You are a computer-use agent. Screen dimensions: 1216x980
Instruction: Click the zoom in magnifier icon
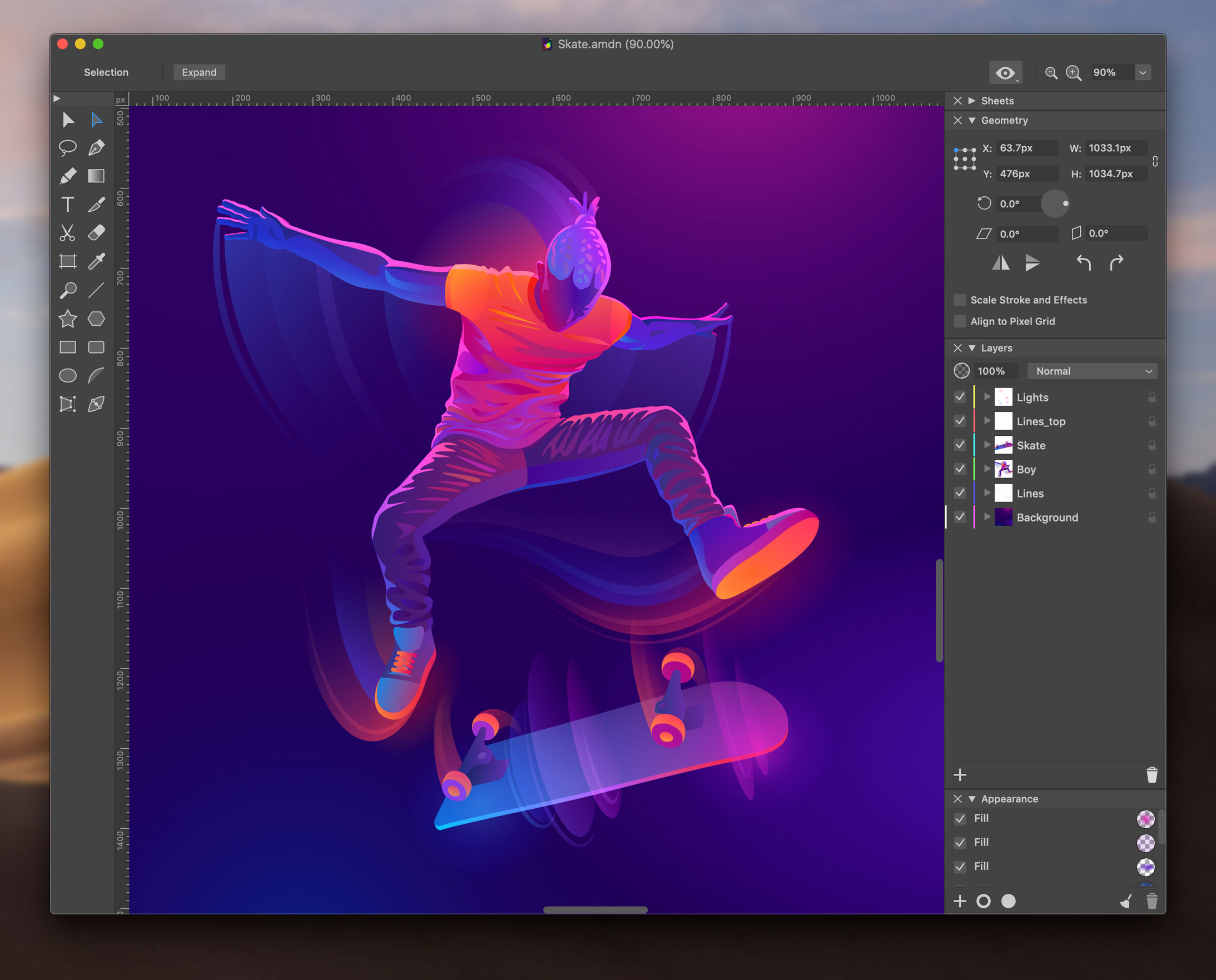1073,73
